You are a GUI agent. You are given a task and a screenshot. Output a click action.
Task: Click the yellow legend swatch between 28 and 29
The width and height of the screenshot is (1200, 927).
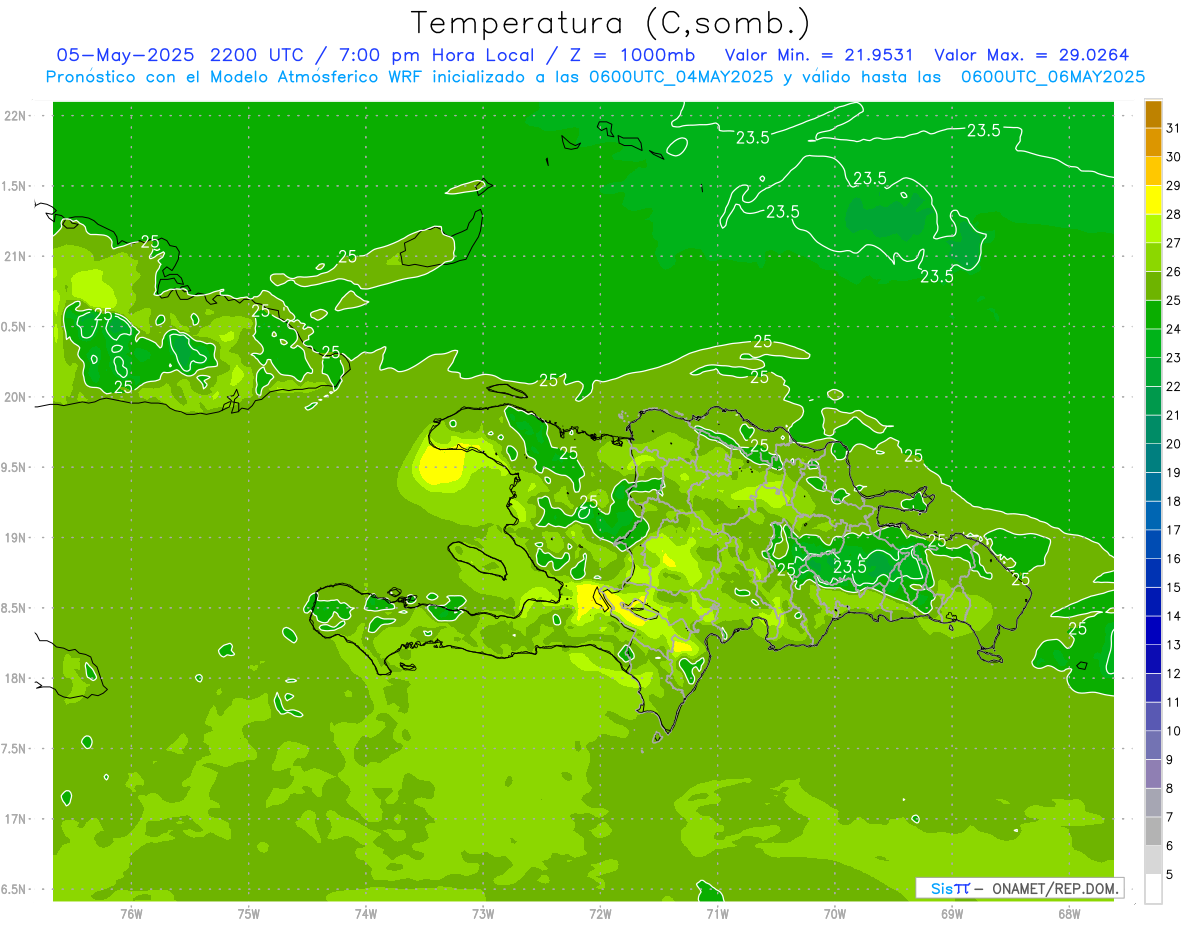(x=1153, y=200)
